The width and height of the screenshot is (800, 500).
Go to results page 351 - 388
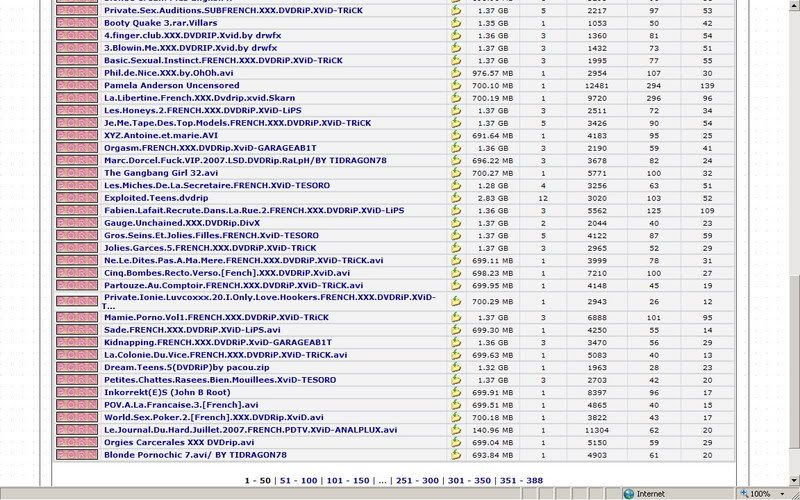521,481
